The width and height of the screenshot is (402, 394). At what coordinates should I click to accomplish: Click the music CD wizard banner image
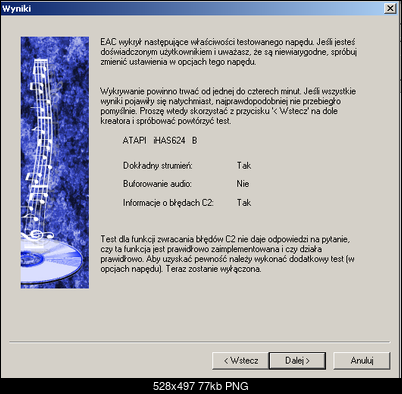point(55,163)
